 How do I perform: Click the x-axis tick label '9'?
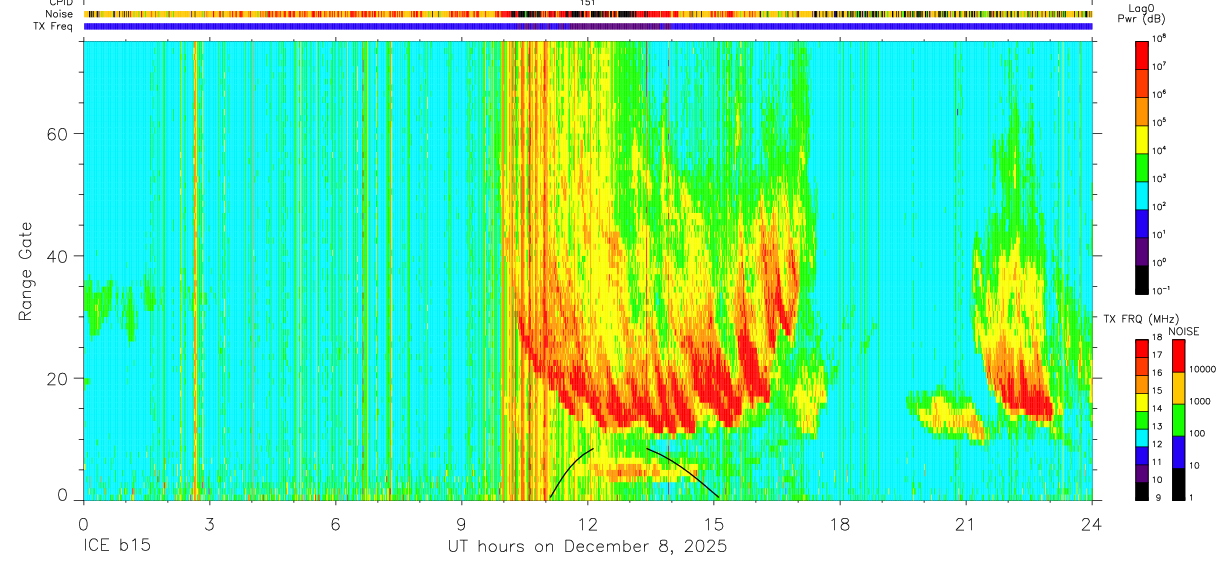461,523
